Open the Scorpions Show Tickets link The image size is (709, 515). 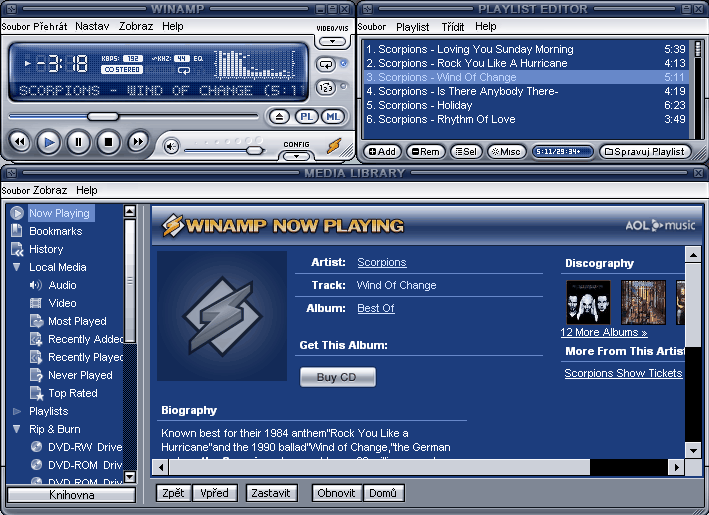point(623,373)
